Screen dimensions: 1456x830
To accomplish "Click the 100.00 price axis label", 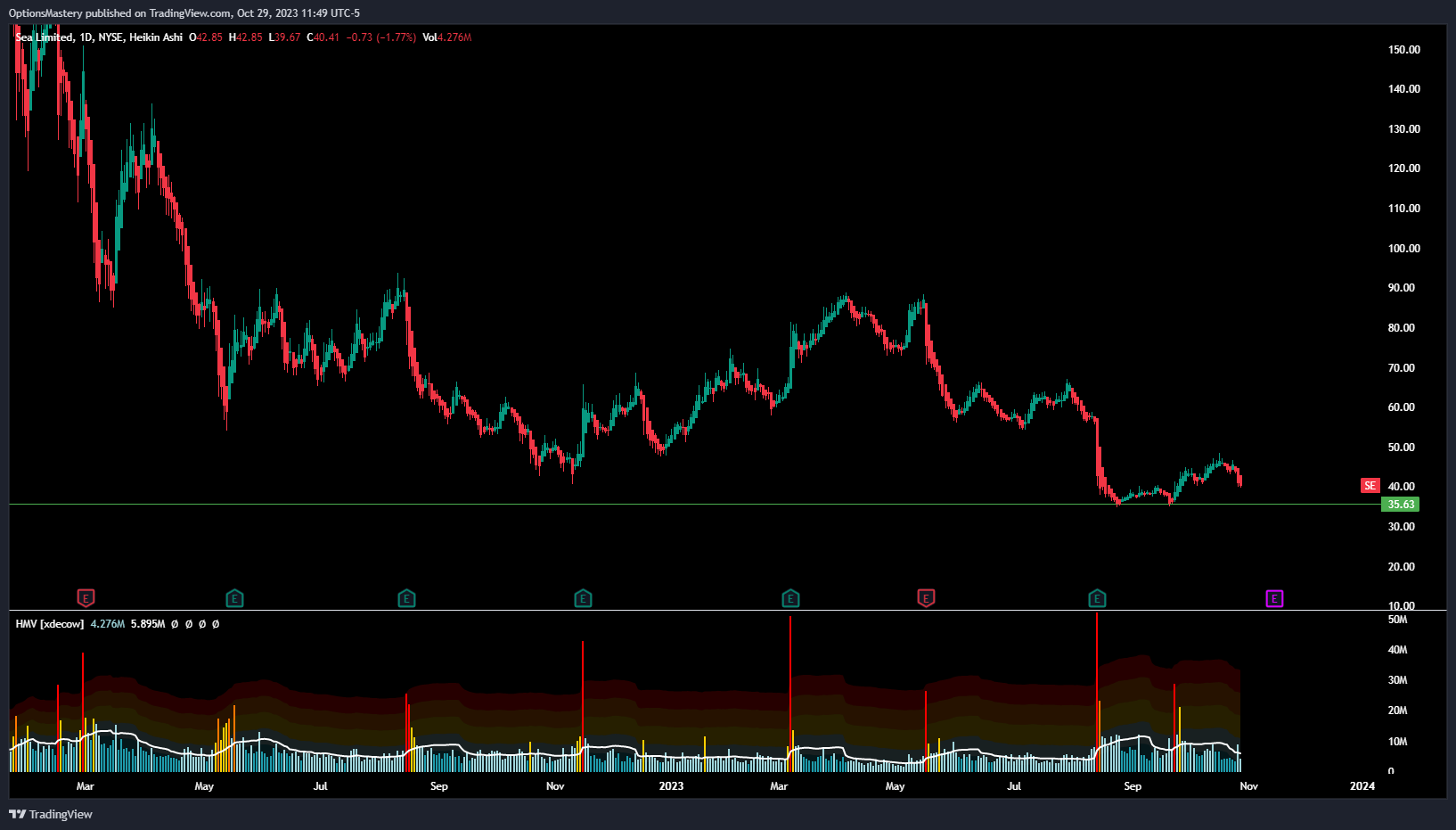I will (x=1404, y=249).
